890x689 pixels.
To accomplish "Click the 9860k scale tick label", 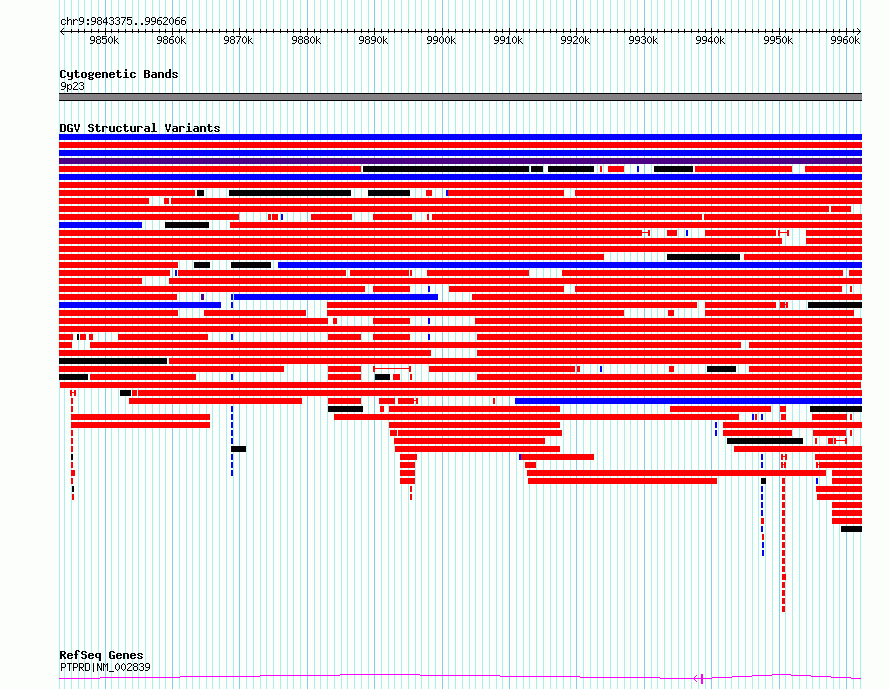I will pyautogui.click(x=171, y=40).
